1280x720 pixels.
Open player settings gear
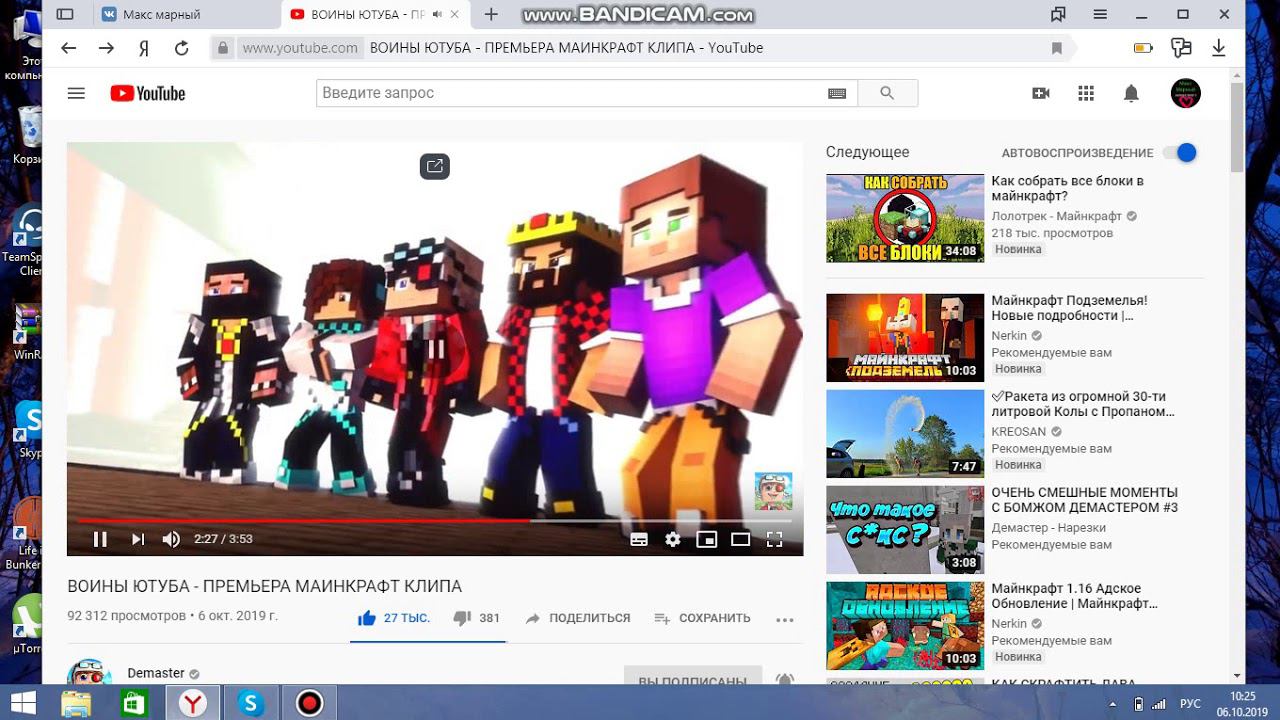(x=673, y=539)
